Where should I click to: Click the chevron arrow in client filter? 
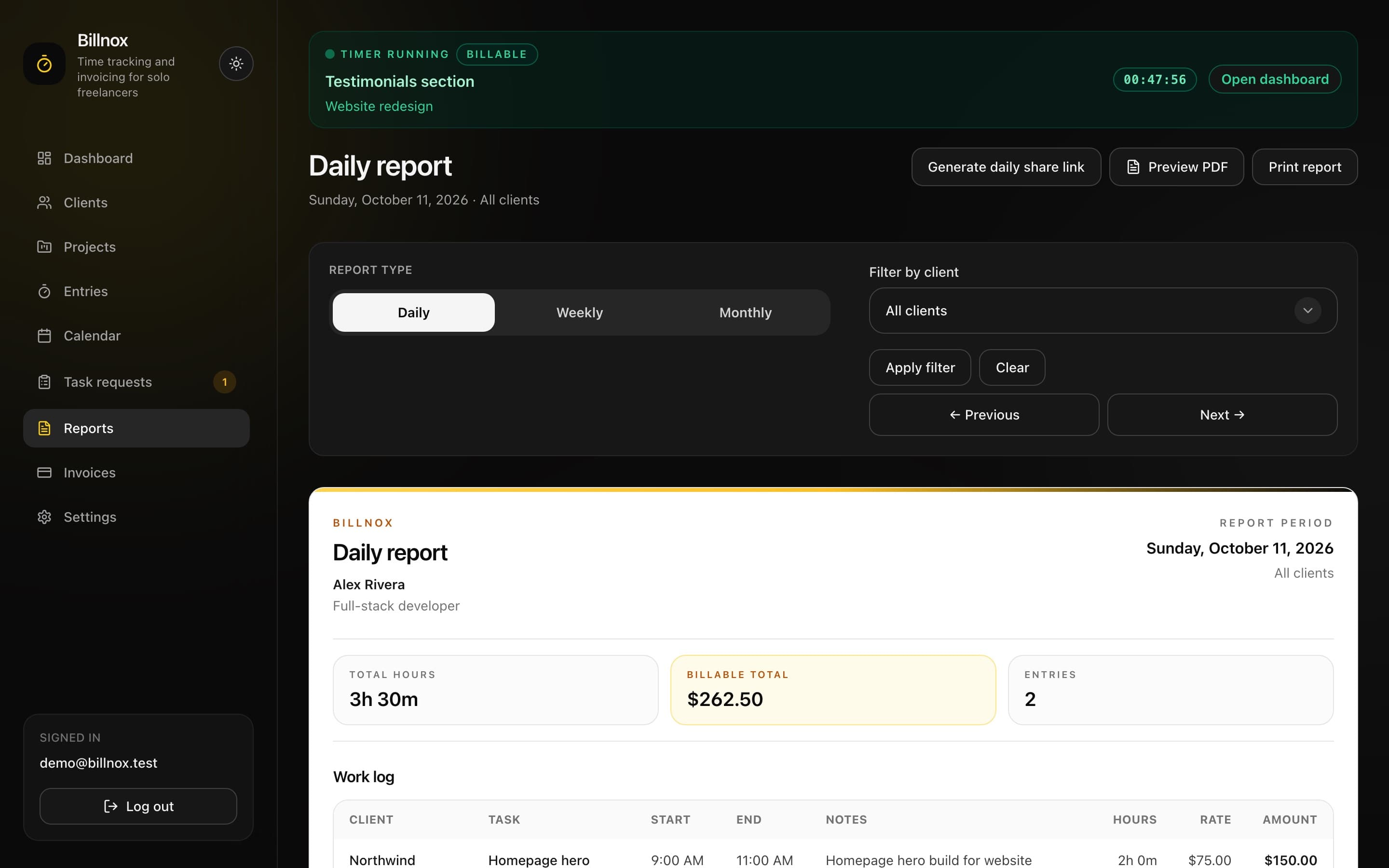pos(1307,311)
